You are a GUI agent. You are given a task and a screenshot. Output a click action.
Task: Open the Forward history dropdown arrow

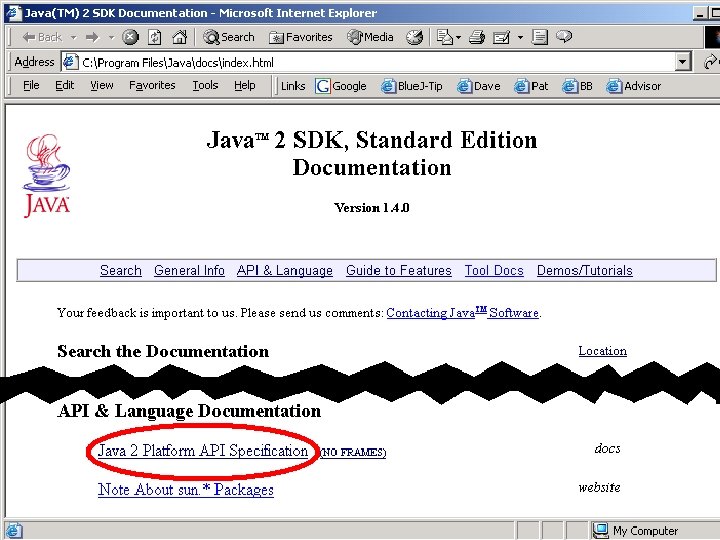pyautogui.click(x=111, y=37)
